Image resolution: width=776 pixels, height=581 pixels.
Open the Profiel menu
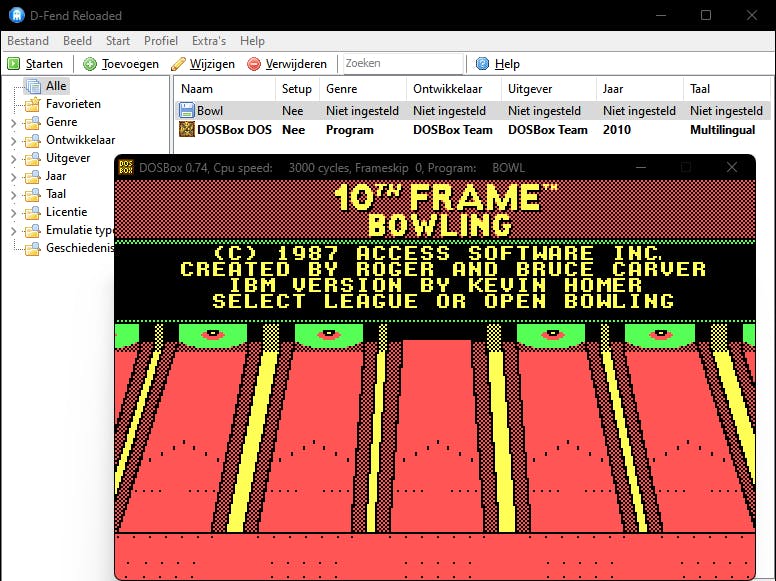pyautogui.click(x=161, y=41)
